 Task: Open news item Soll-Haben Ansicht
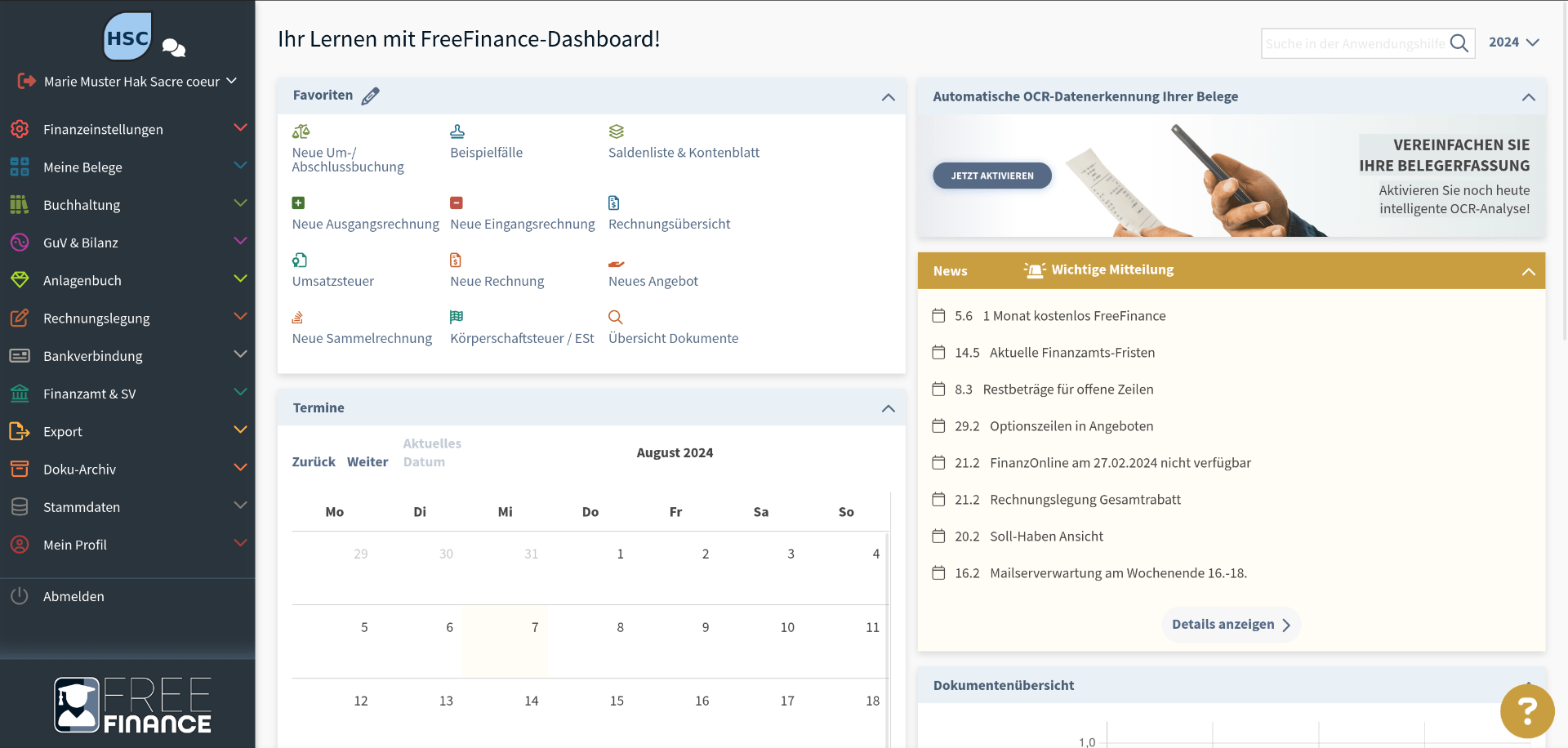coord(1046,537)
